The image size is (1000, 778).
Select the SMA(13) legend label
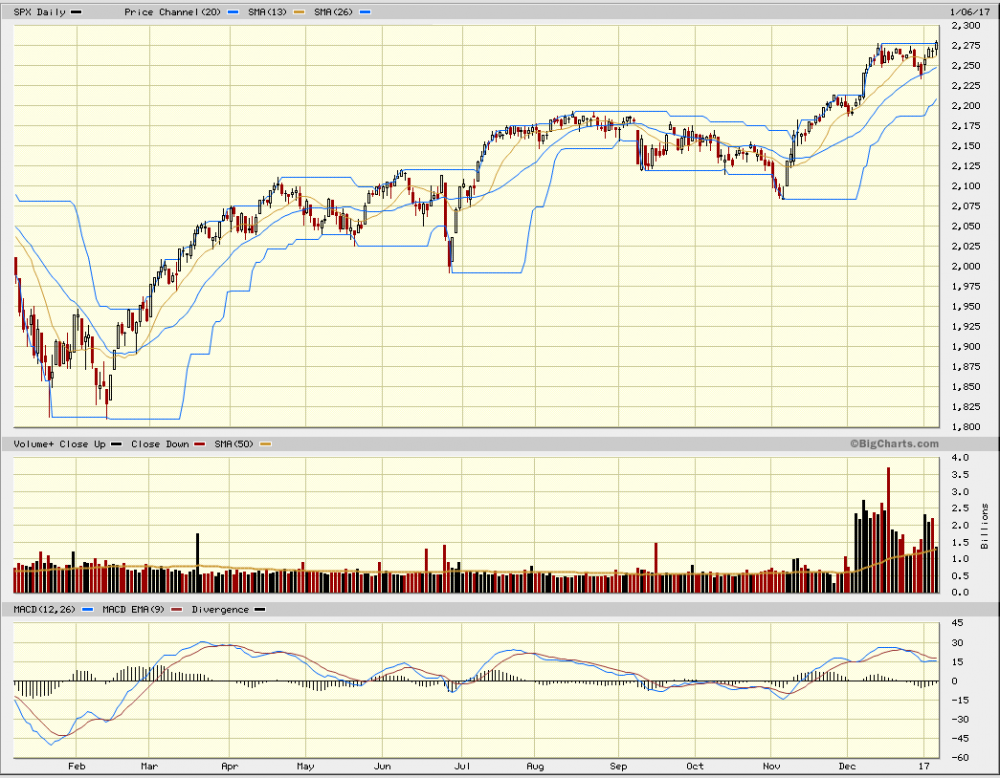[270, 11]
